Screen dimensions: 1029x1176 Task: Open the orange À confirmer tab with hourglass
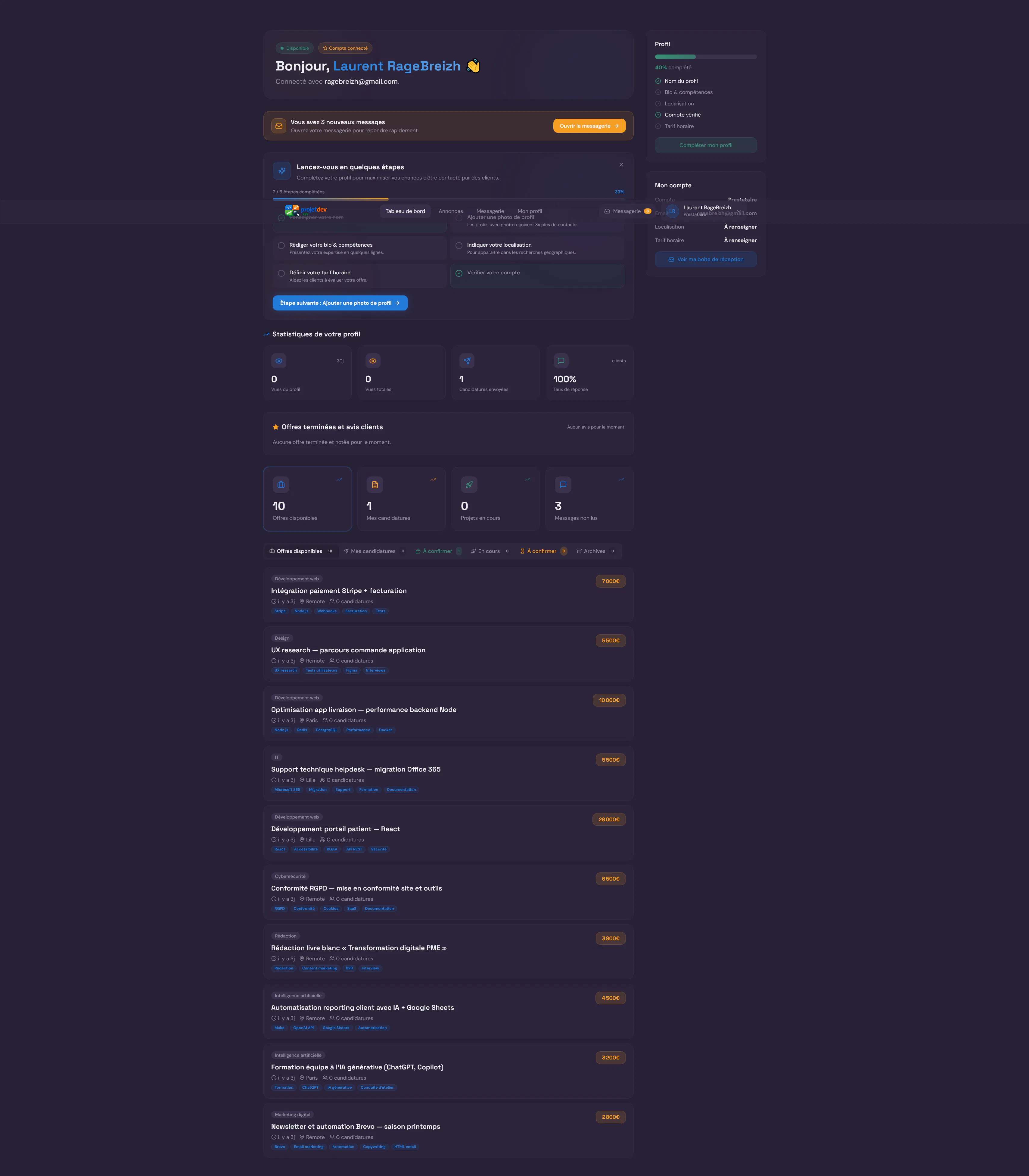coord(543,551)
